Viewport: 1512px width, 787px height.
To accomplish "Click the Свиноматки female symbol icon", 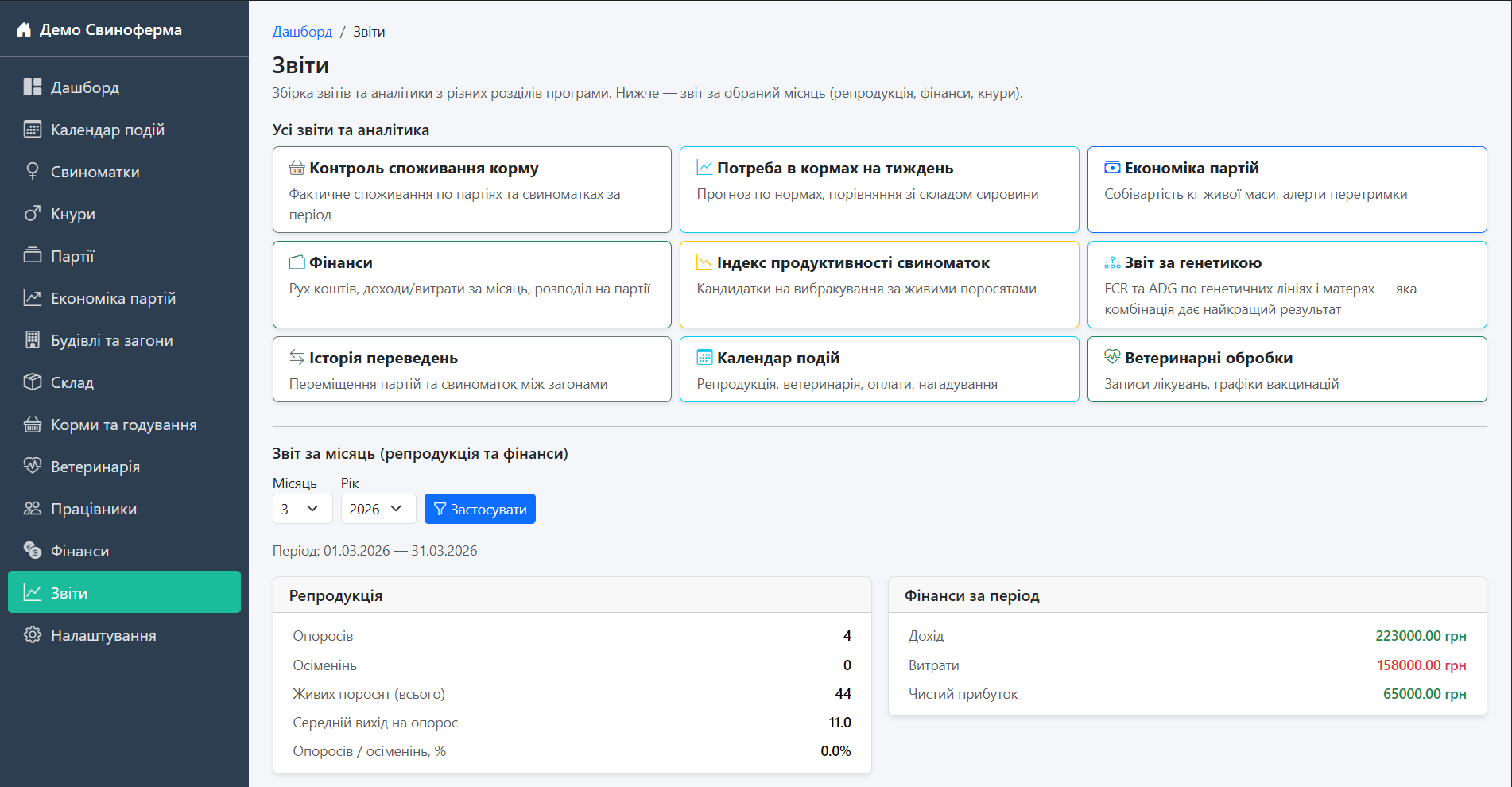I will coord(32,172).
